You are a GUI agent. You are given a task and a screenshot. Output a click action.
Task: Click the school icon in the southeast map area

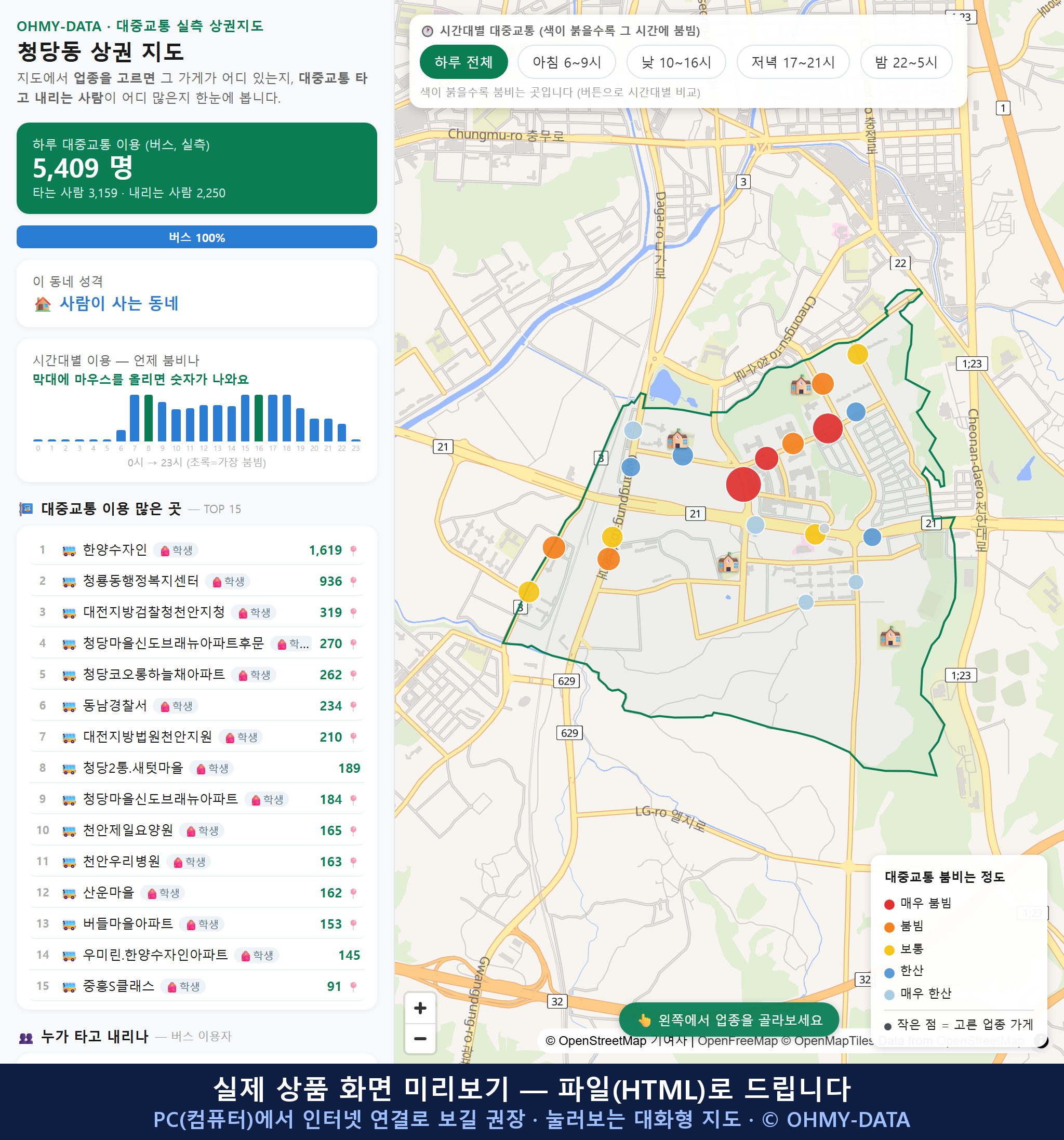coord(890,636)
